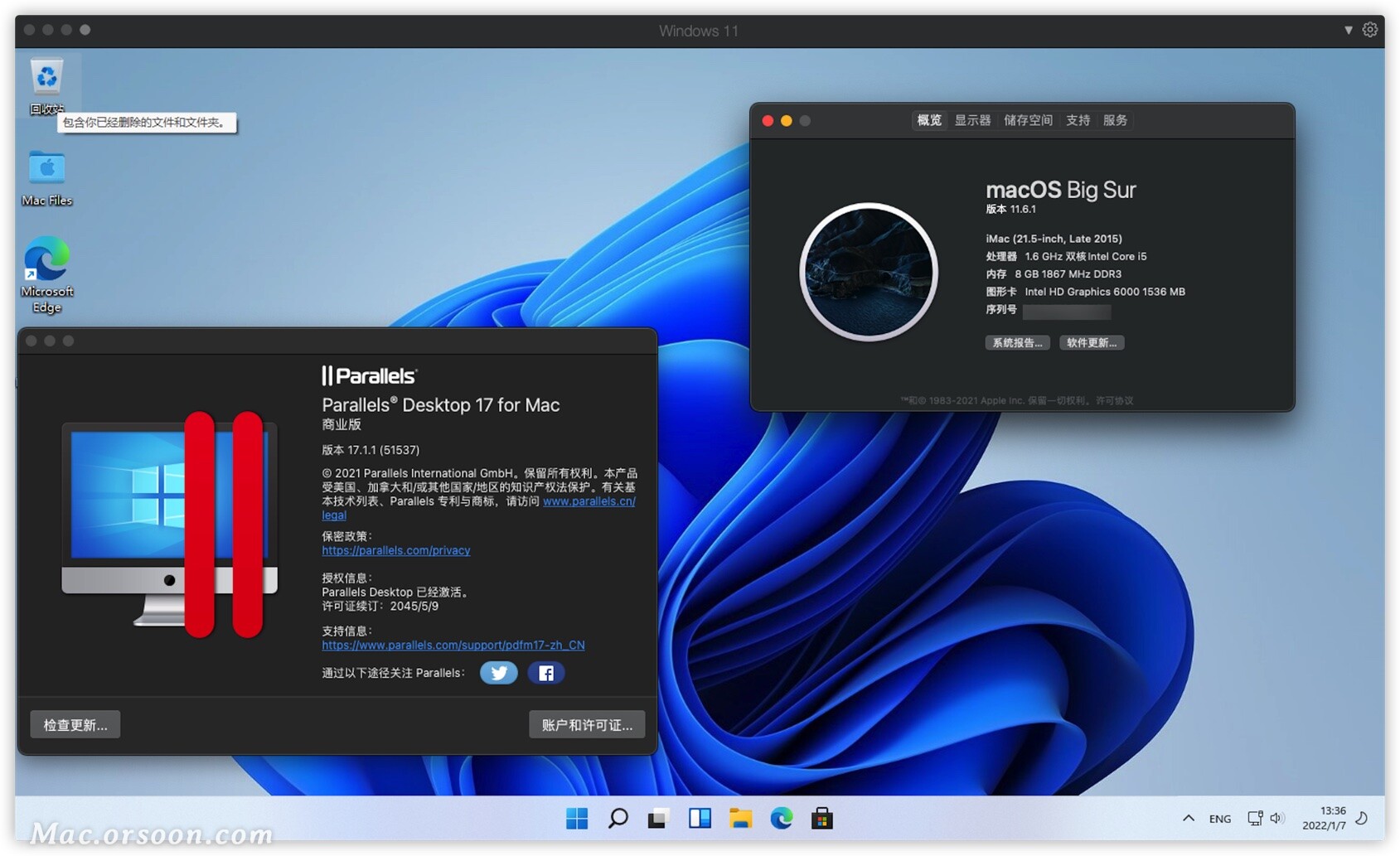
Task: Click the Parallels Desktop 17 for Mac title
Action: point(441,405)
